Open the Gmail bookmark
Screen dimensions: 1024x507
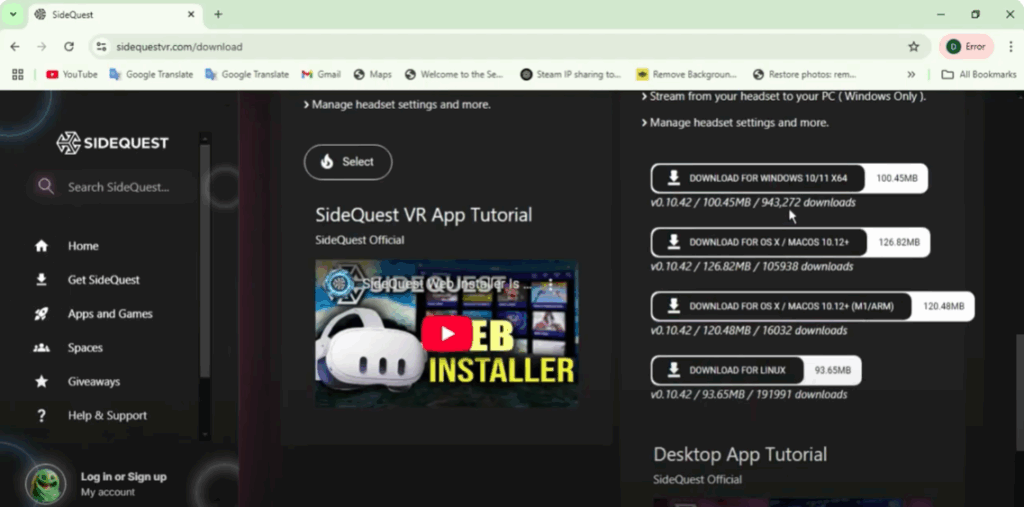click(321, 74)
